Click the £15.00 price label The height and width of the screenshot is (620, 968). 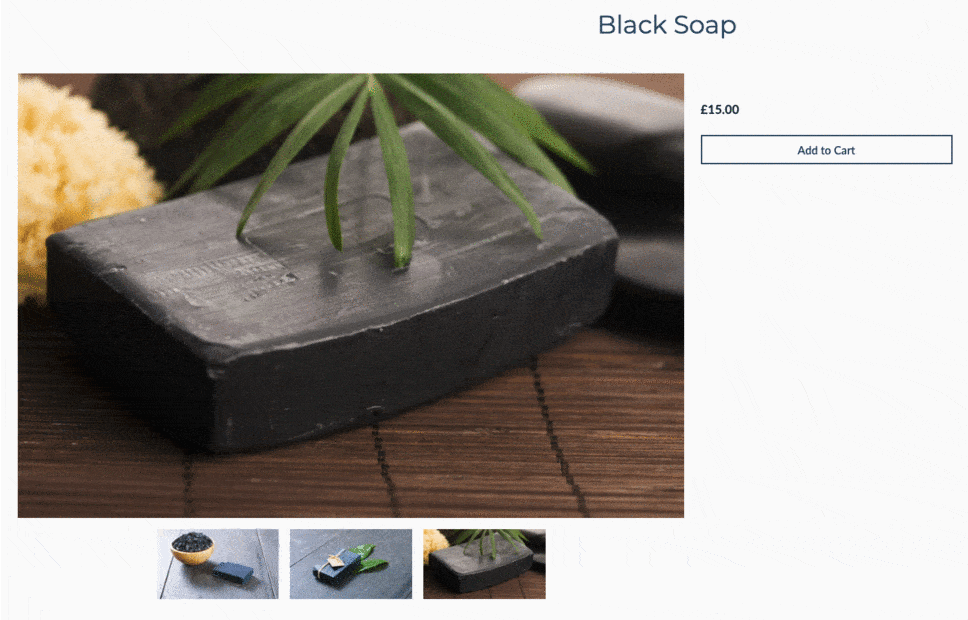[719, 109]
